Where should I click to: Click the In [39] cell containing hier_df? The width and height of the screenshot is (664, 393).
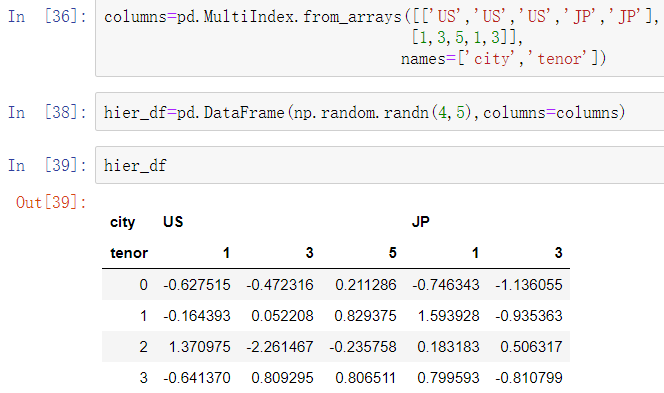coord(380,165)
